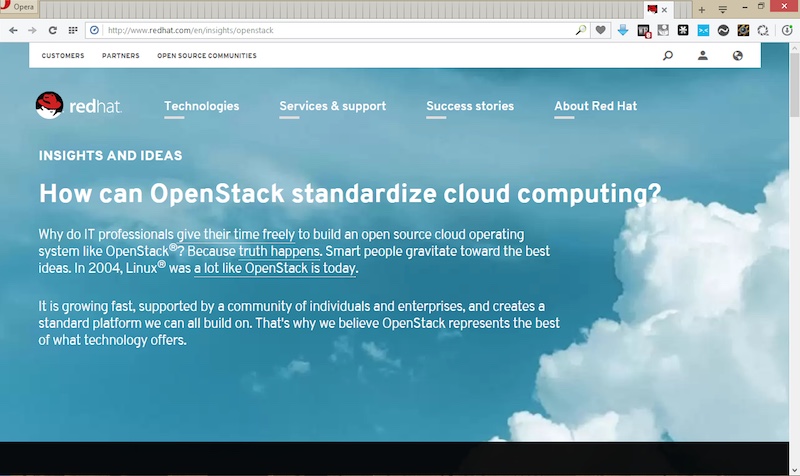The image size is (800, 476).
Task: Reload the current page
Action: 53,30
